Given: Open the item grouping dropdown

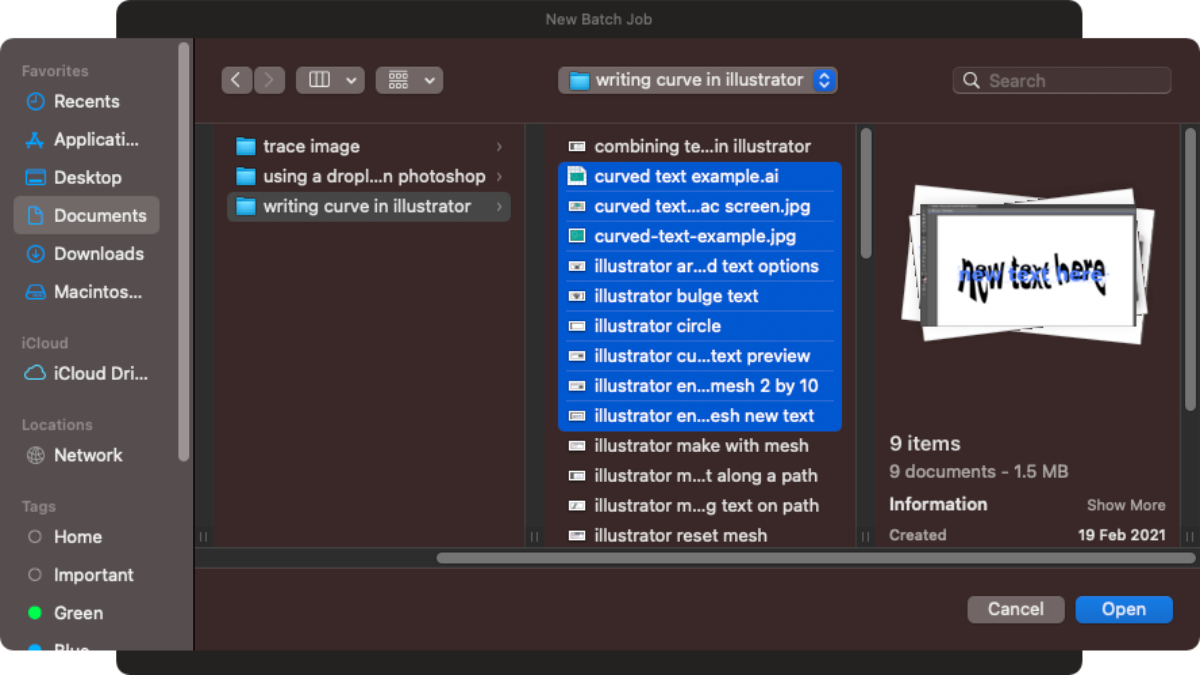Looking at the screenshot, I should pyautogui.click(x=409, y=80).
